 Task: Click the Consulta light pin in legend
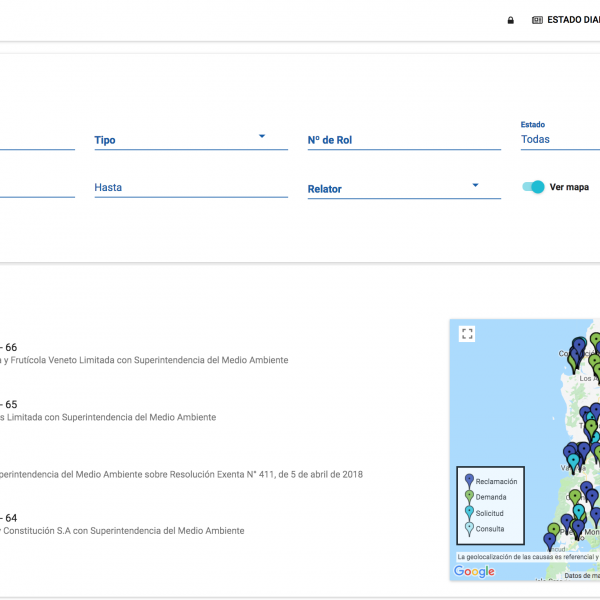coord(469,529)
